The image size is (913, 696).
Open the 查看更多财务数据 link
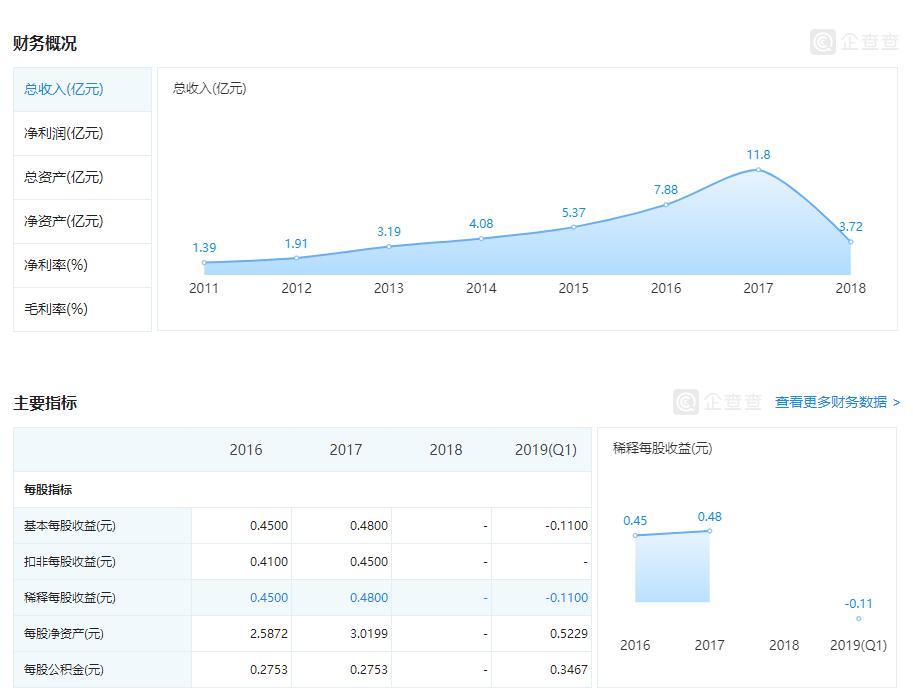click(831, 404)
